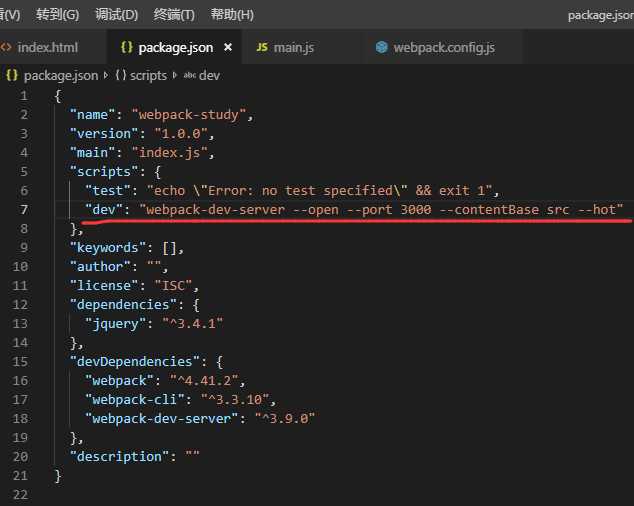634x506 pixels.
Task: Click the "devDependencies" key
Action: 135,362
